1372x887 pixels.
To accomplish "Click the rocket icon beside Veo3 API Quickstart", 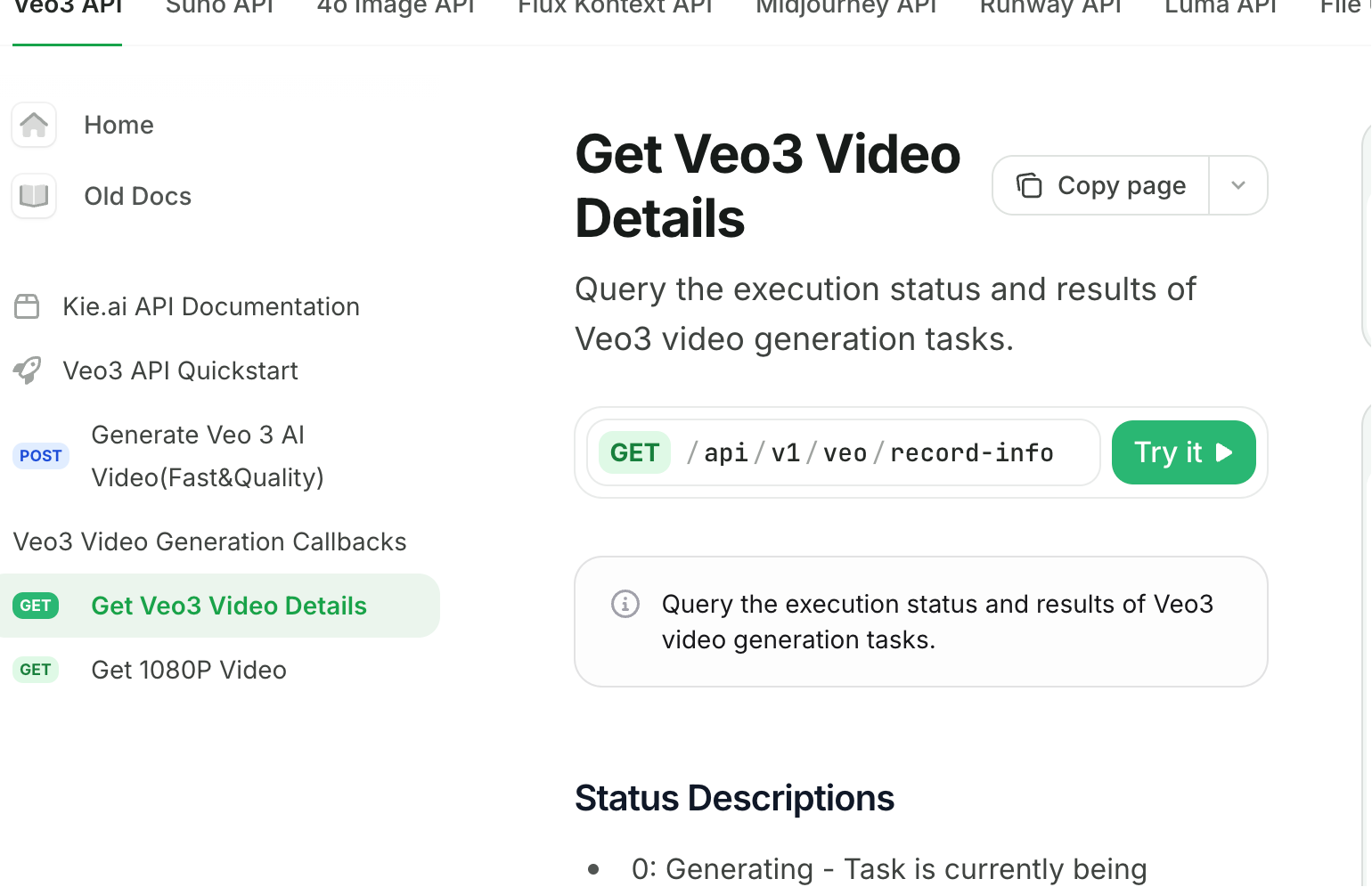I will (x=27, y=370).
